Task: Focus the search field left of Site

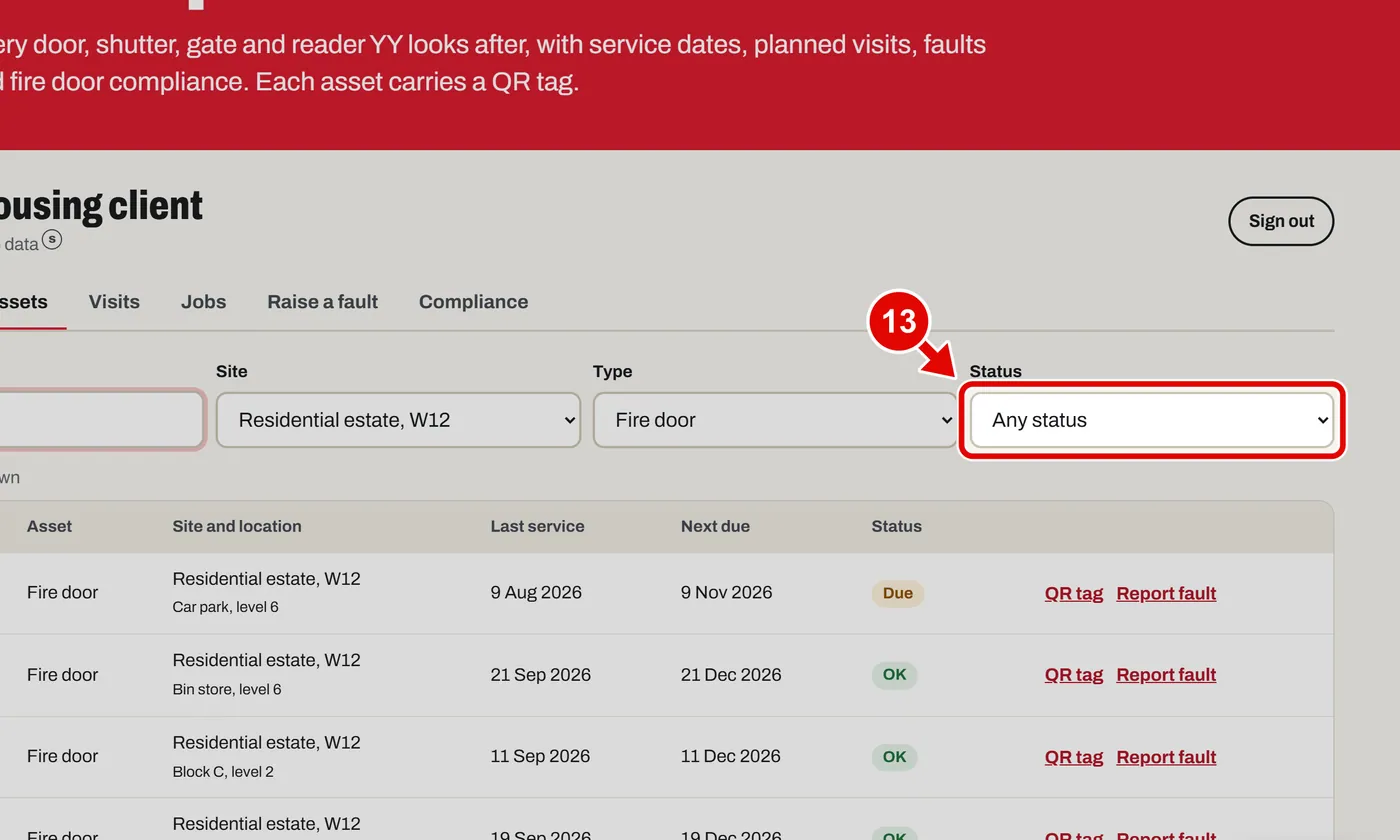Action: click(100, 420)
